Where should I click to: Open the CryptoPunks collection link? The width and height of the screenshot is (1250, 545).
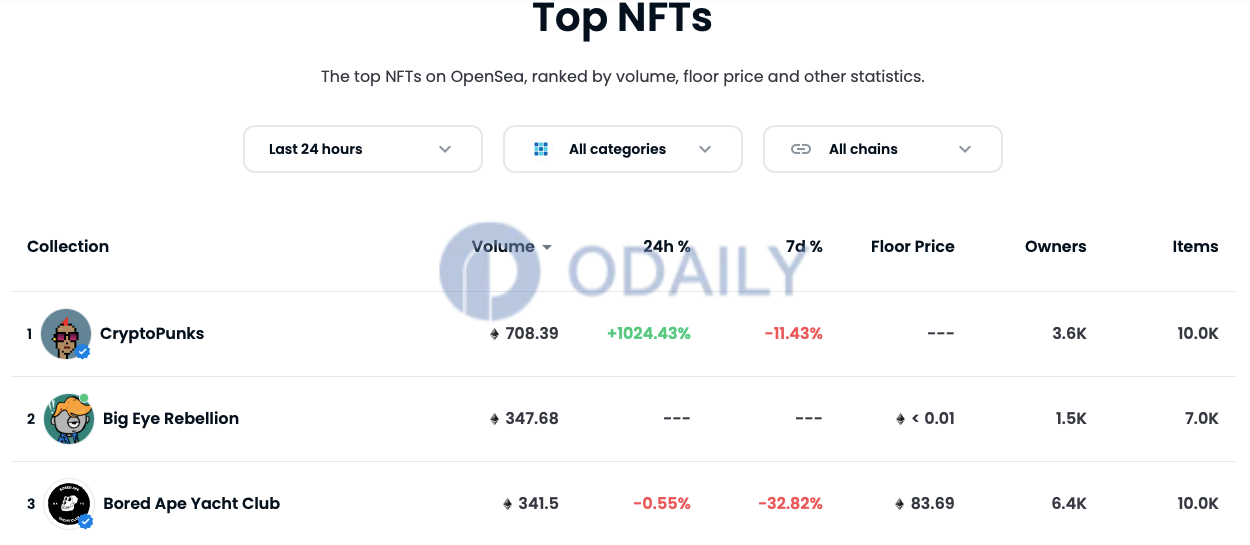(x=152, y=334)
